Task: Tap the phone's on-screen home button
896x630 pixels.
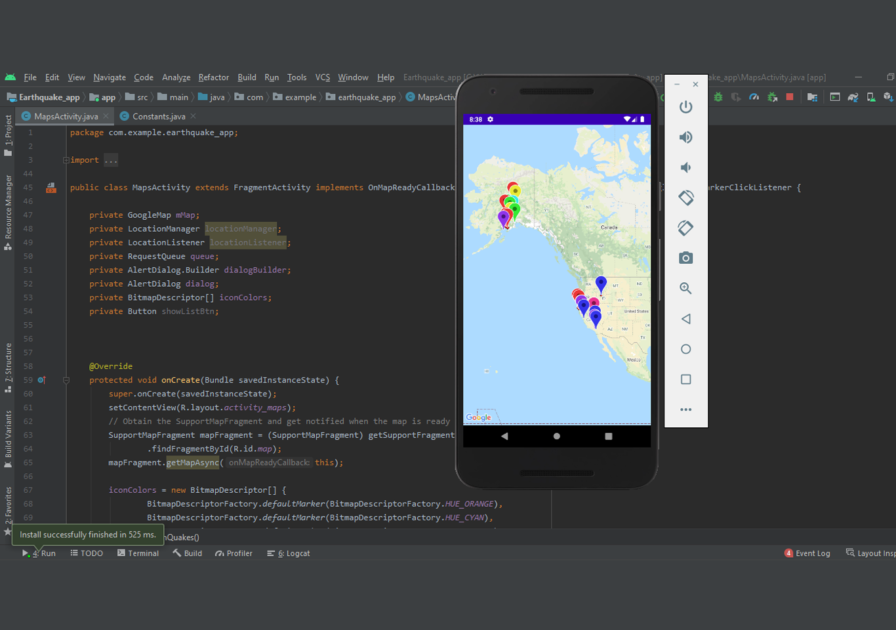Action: pos(557,436)
